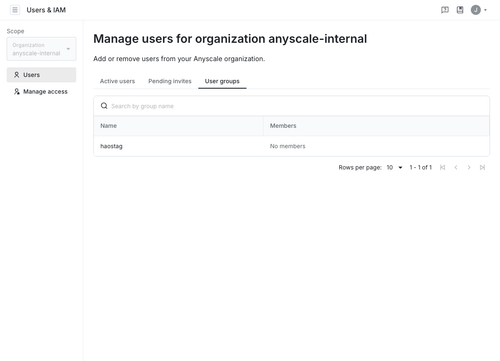Go to the first page of results

[x=442, y=167]
